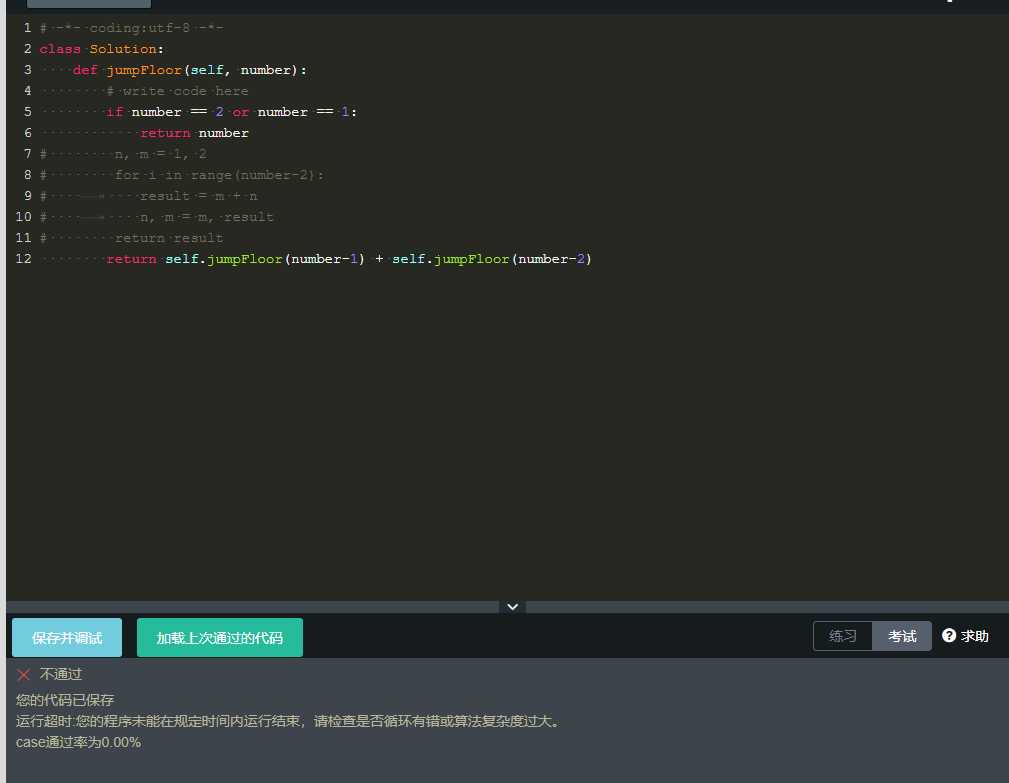Click the 保存并调试 save and debug button
Screen dimensions: 1009x783
(67, 637)
